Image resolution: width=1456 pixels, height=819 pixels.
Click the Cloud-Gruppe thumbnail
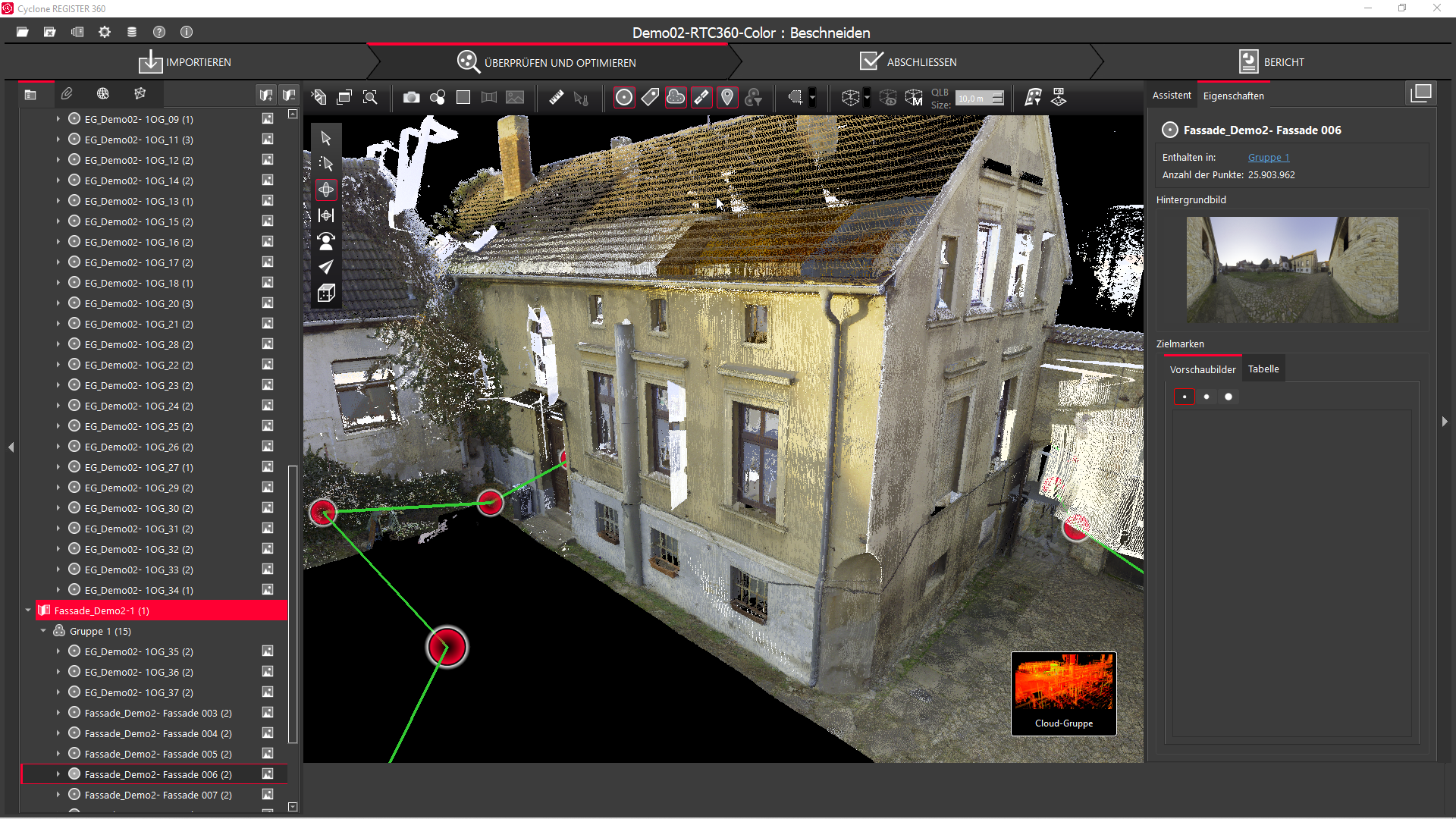coord(1063,693)
